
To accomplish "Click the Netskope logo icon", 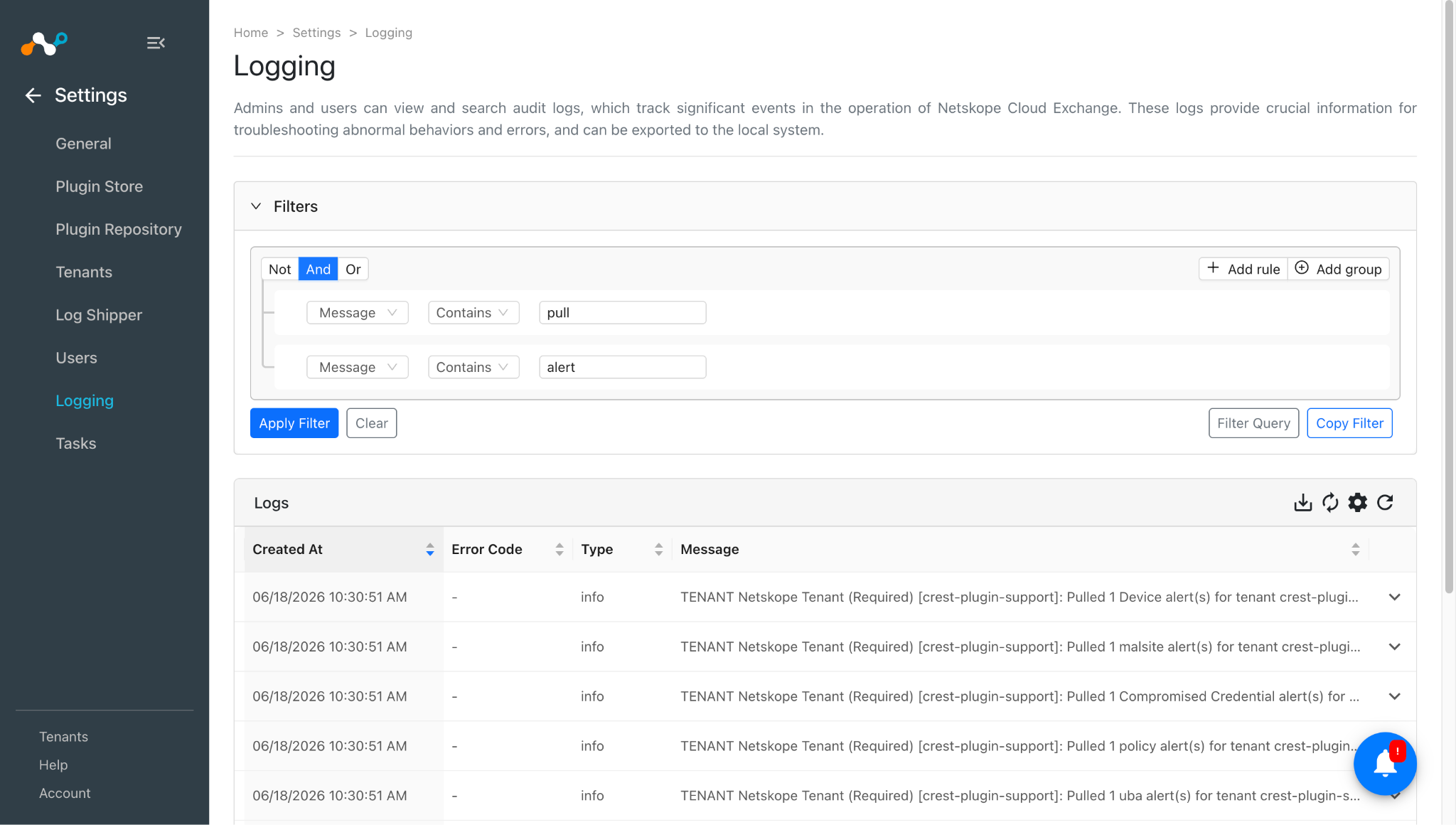I will coord(44,43).
